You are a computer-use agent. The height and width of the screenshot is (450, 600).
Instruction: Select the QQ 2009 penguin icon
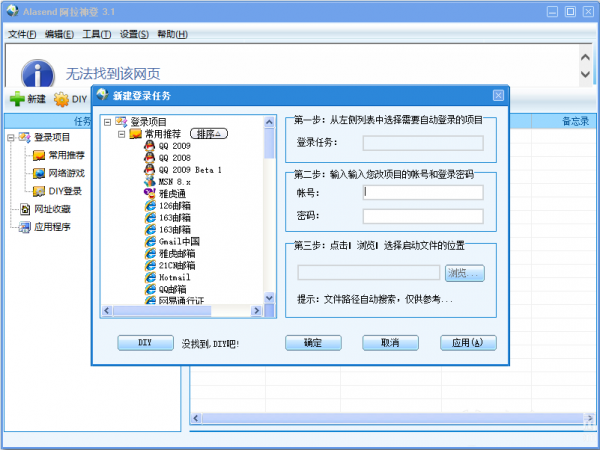point(150,146)
